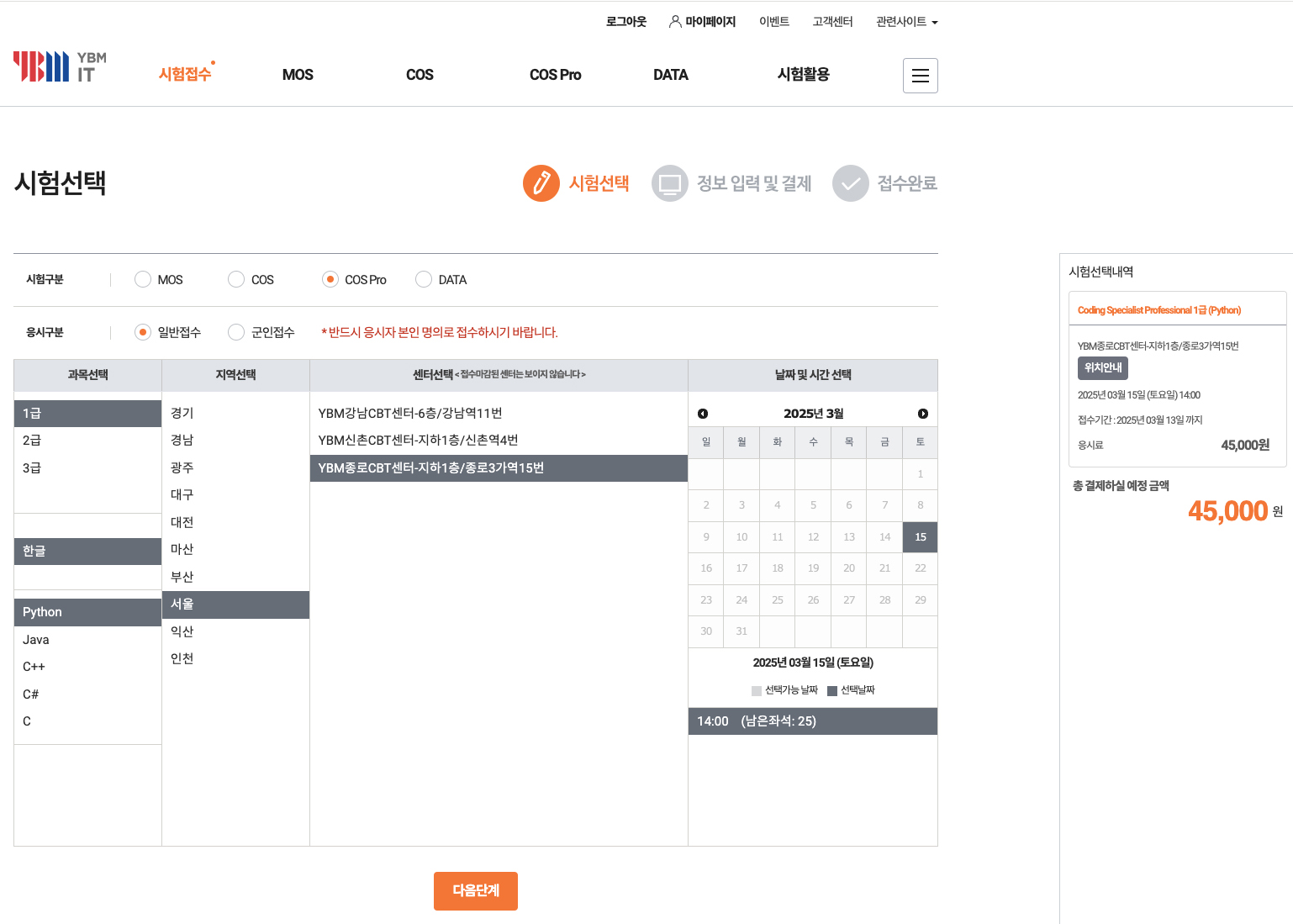Select C++ subject

[x=87, y=667]
